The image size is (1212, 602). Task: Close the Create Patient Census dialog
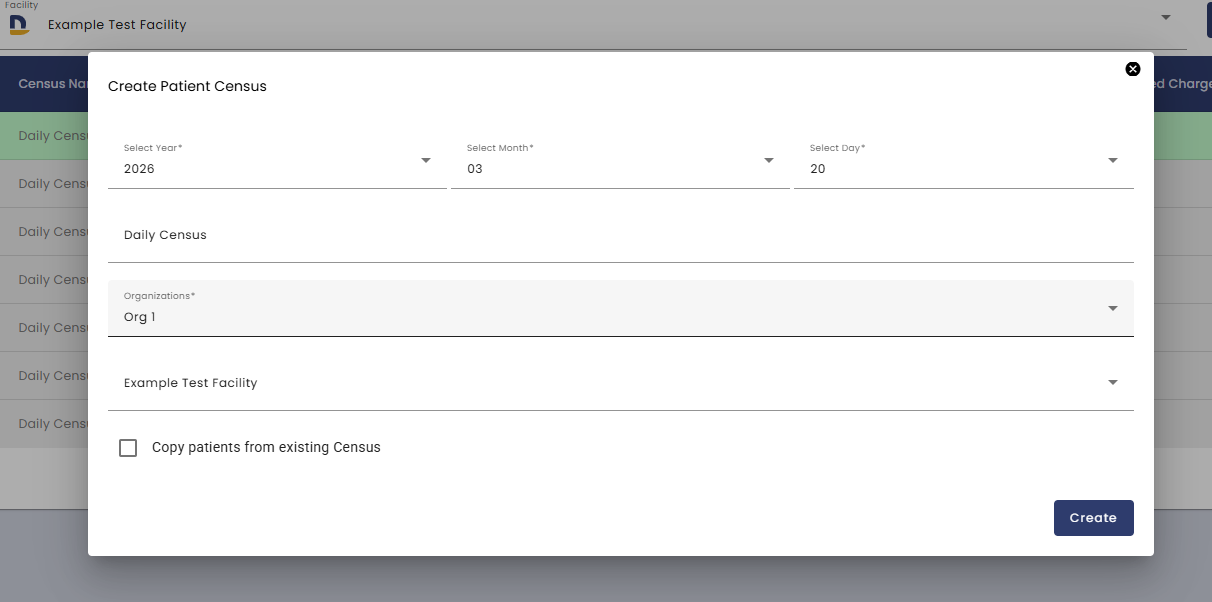coord(1133,69)
